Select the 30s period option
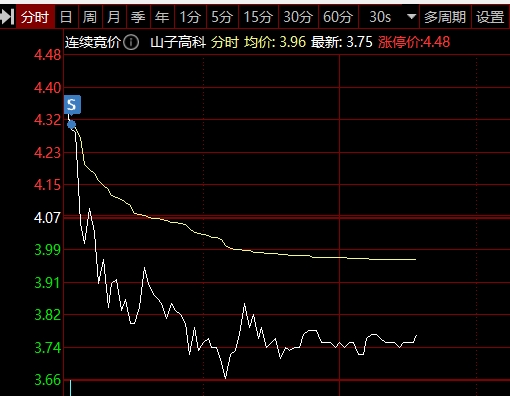The height and width of the screenshot is (396, 510). tap(380, 17)
